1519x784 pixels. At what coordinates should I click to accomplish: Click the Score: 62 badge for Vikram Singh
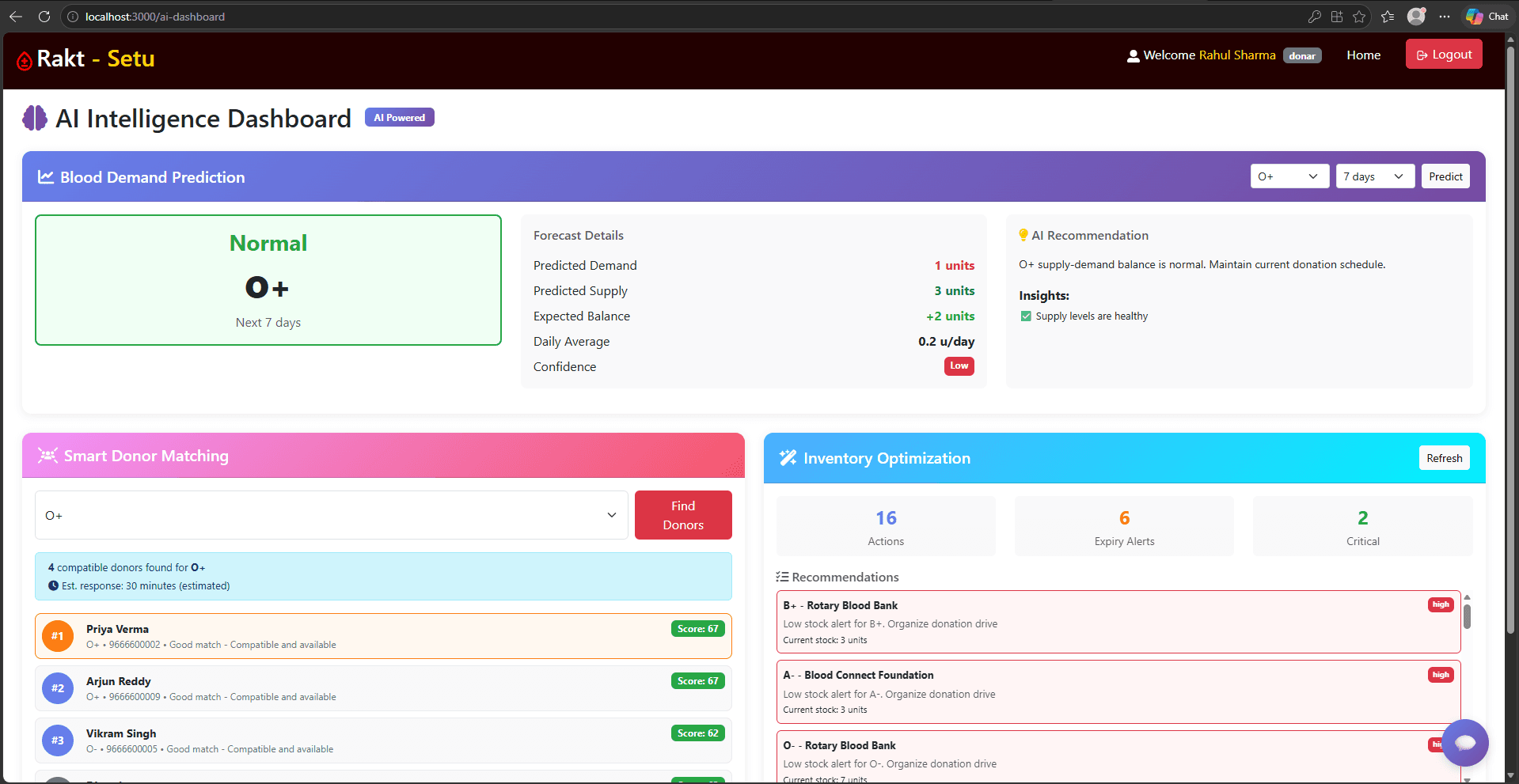coord(698,733)
